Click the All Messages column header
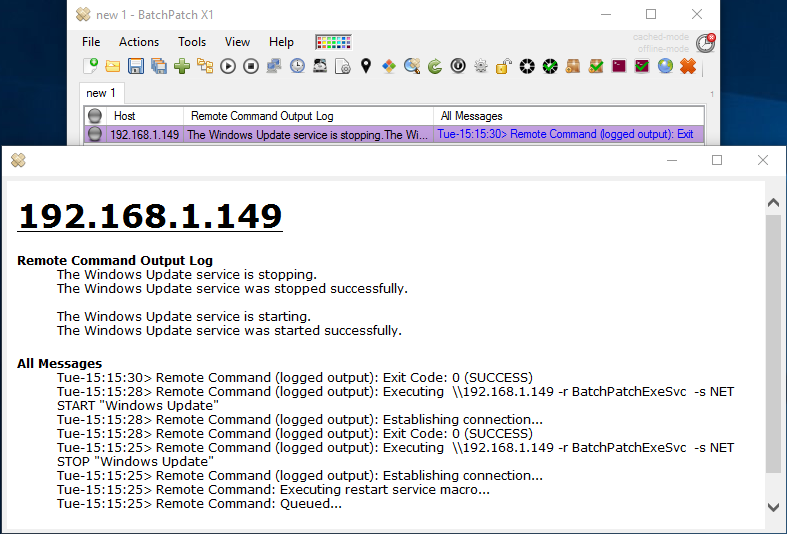Image resolution: width=787 pixels, height=534 pixels. coord(569,116)
